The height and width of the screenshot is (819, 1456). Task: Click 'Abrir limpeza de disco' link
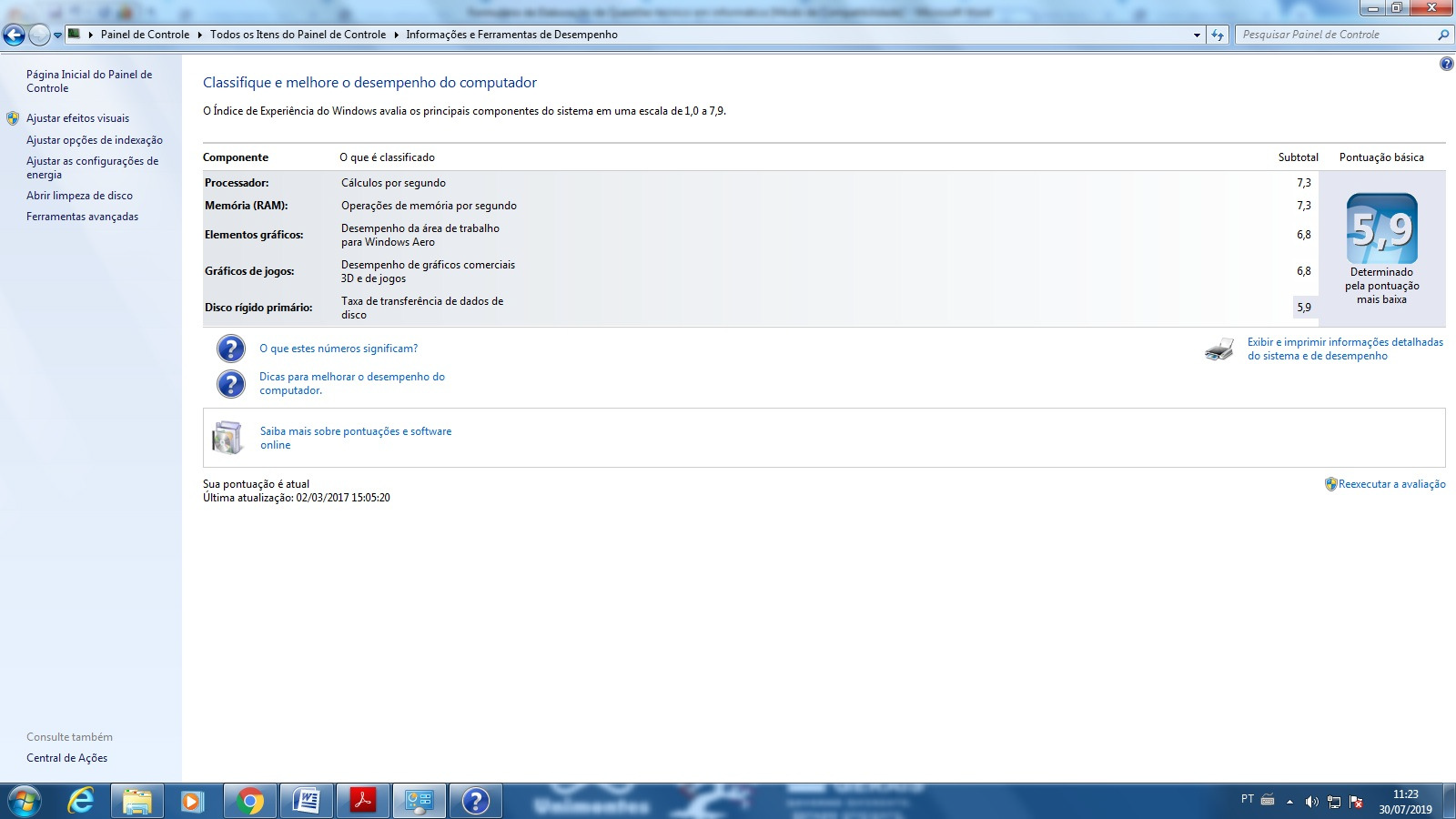point(79,196)
